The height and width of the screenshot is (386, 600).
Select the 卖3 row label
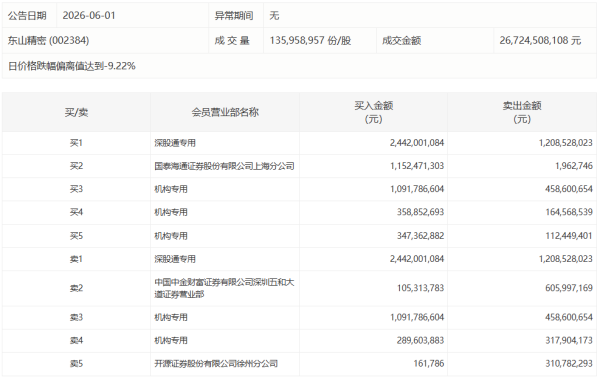click(x=76, y=318)
